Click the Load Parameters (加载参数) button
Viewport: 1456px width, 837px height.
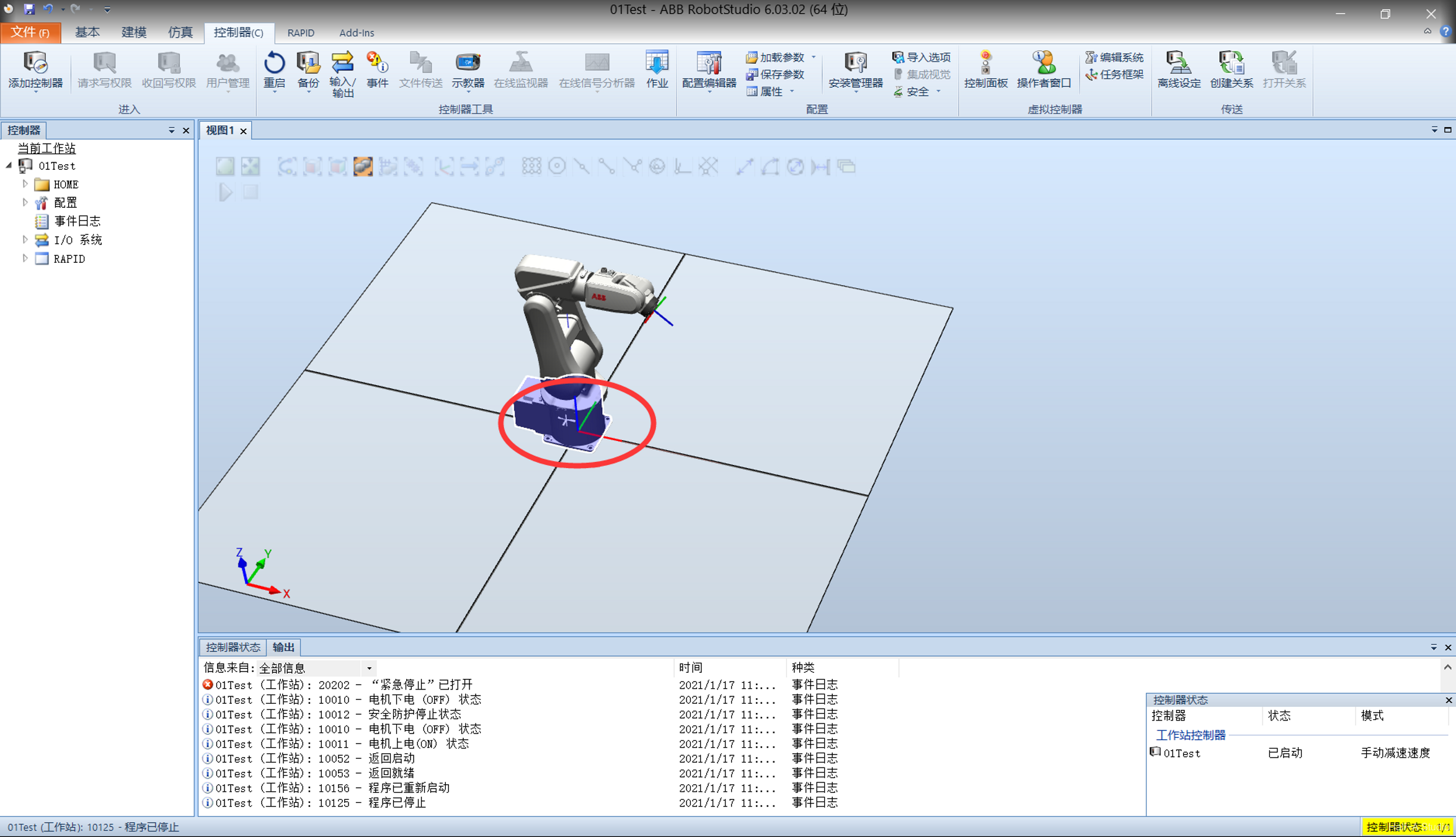780,57
